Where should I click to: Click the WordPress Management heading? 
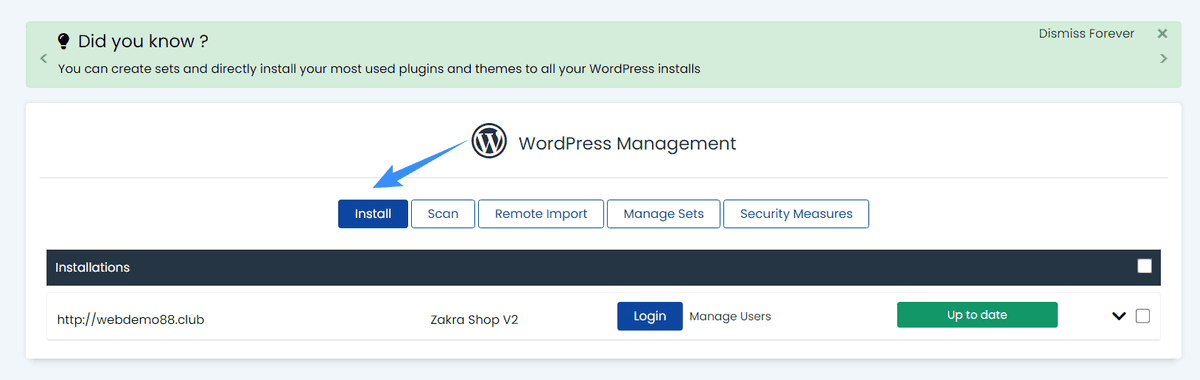pyautogui.click(x=627, y=143)
